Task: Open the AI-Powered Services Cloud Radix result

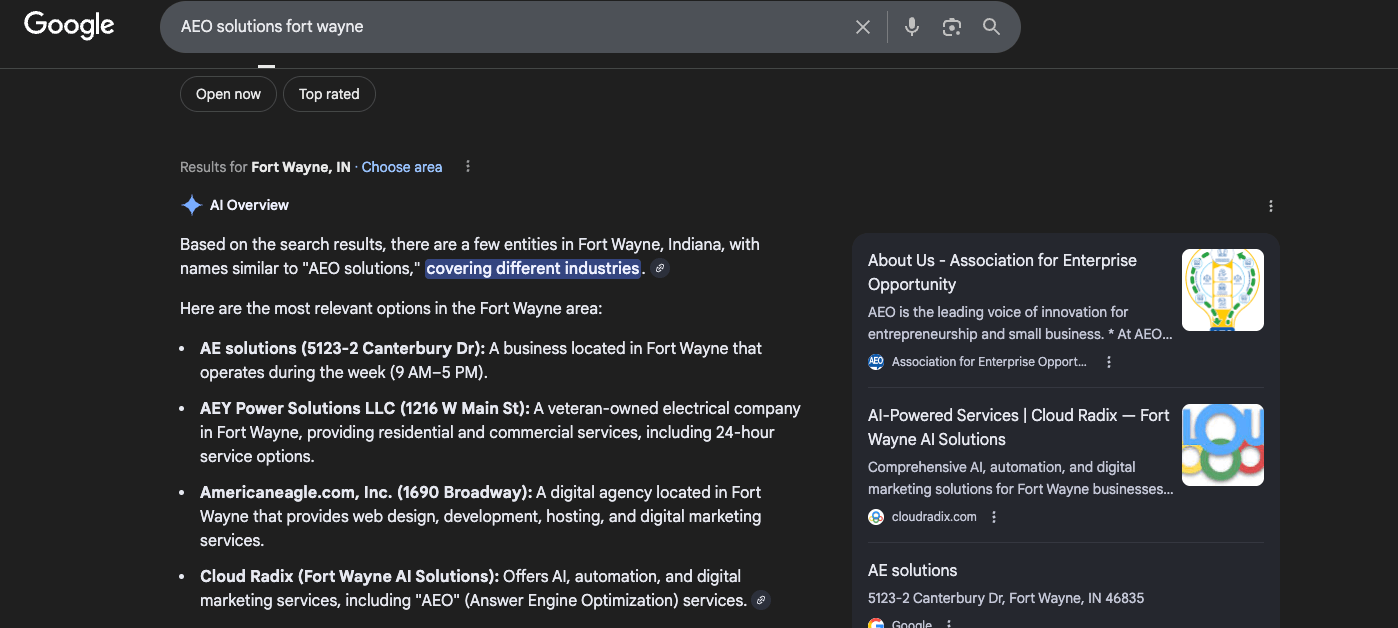Action: pyautogui.click(x=1019, y=426)
